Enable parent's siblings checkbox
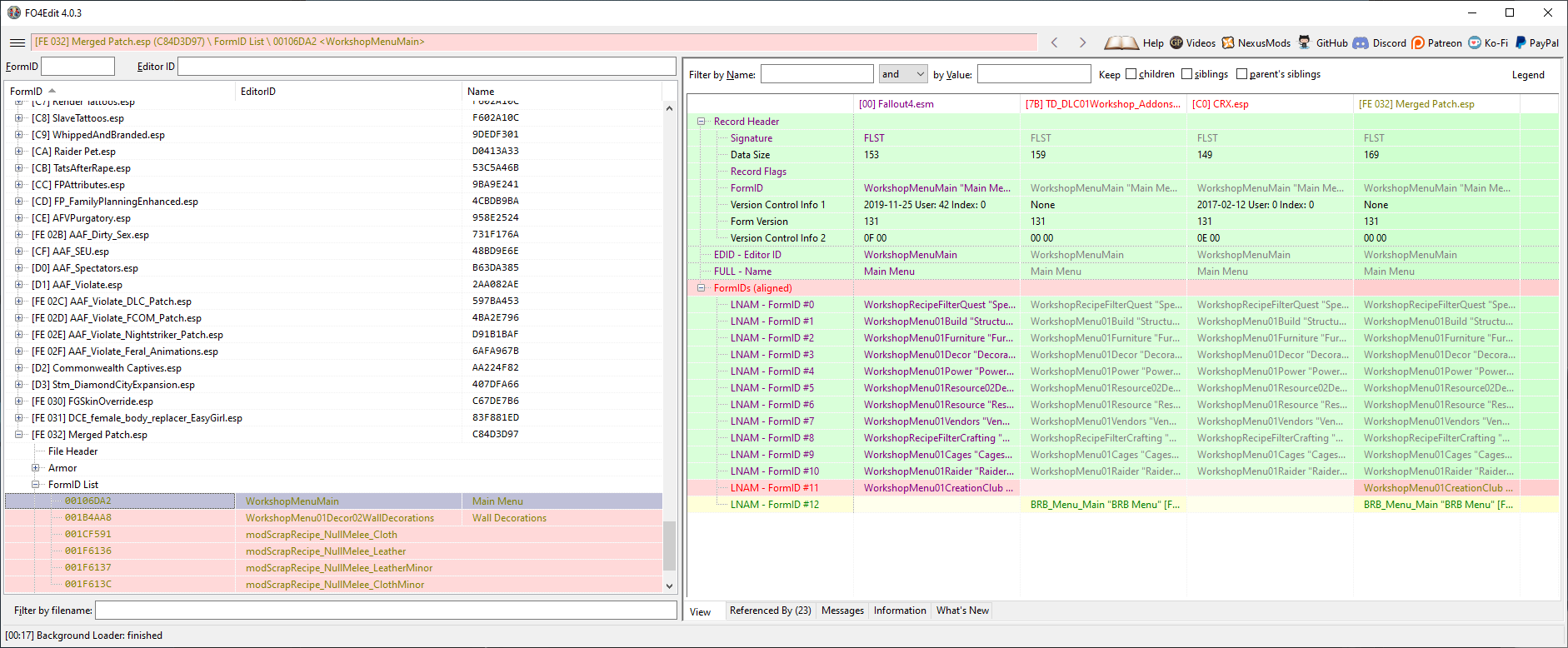 point(1242,74)
